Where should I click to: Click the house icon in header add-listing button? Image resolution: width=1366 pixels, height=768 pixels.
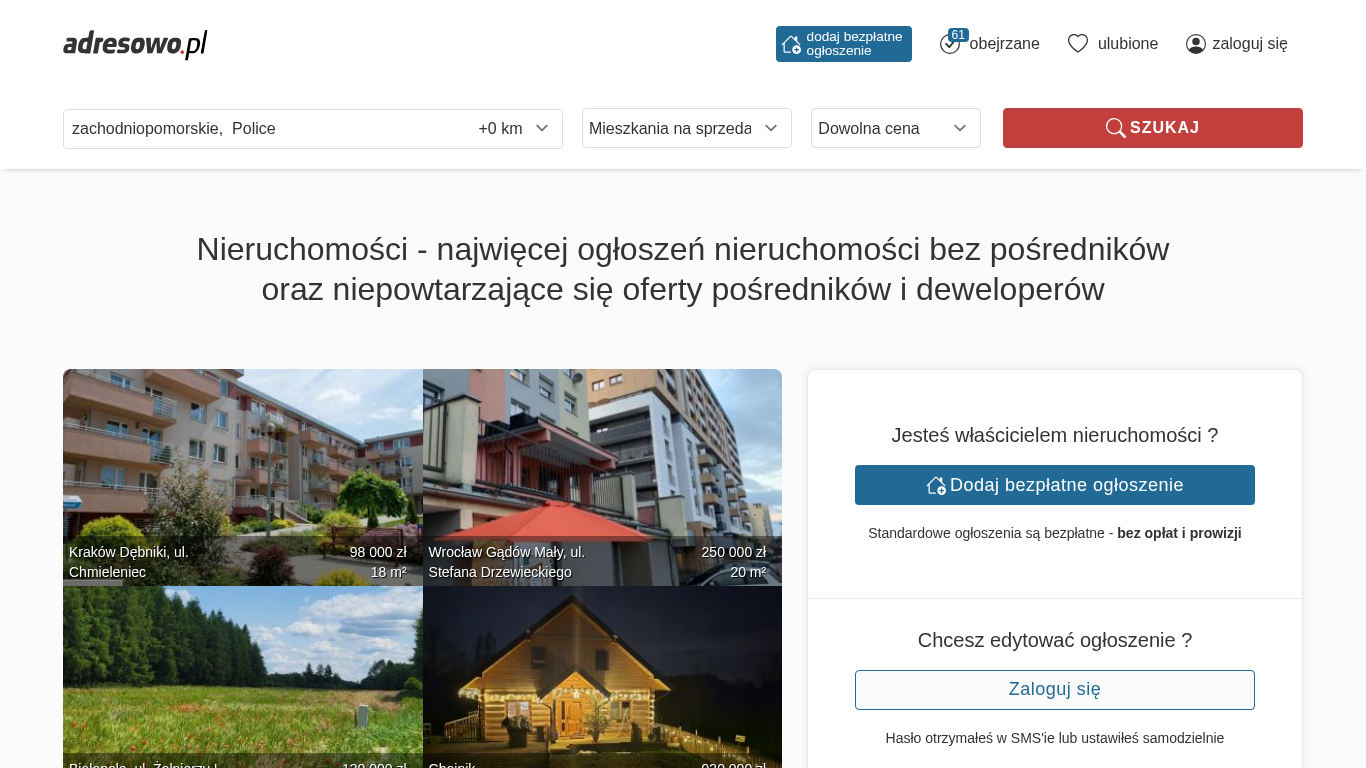[x=791, y=44]
